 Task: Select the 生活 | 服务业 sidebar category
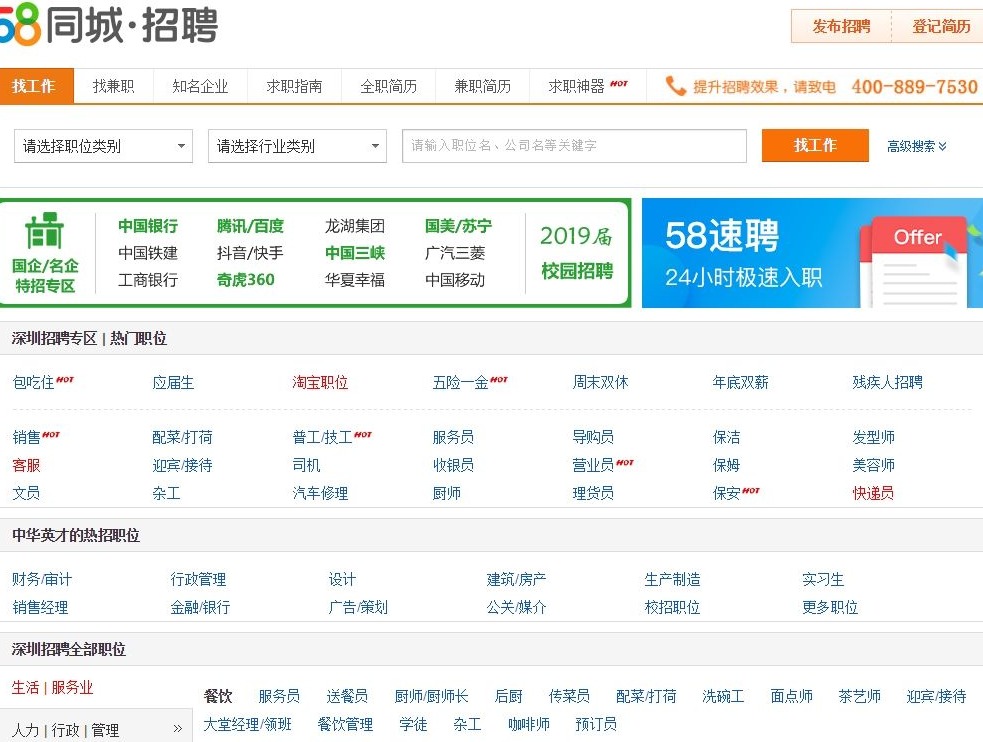pos(53,687)
